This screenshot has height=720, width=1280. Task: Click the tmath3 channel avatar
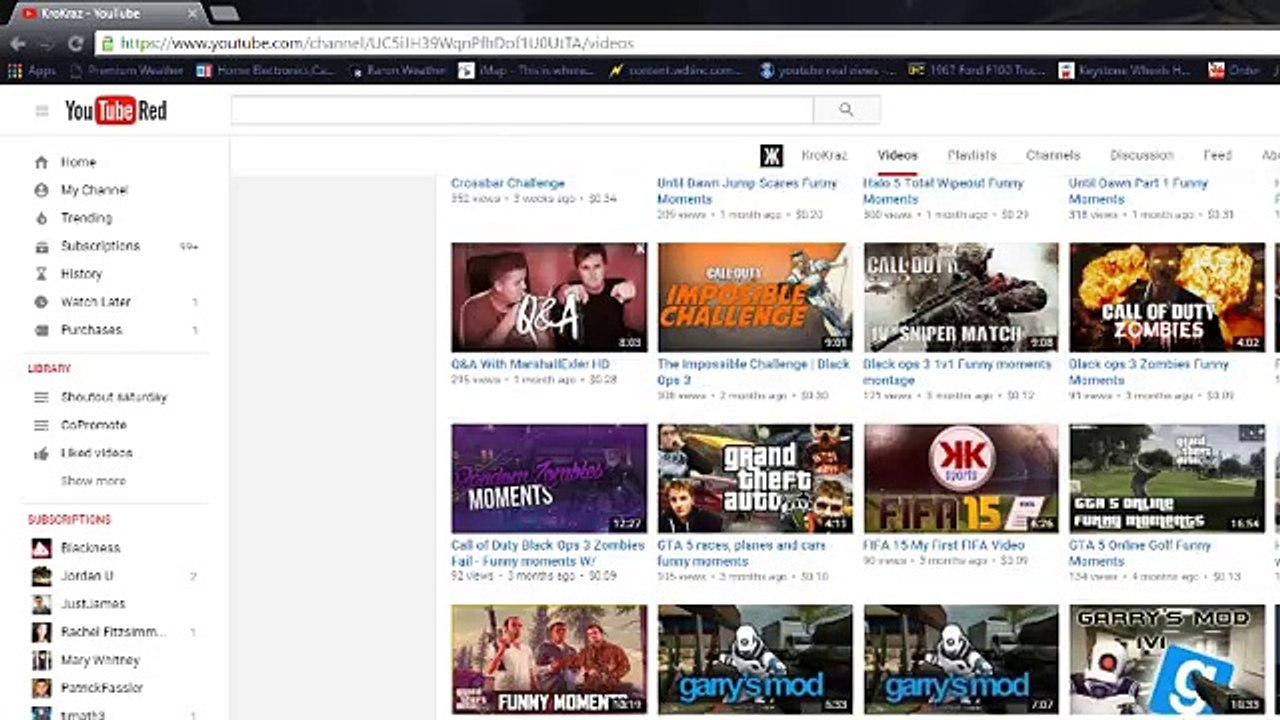click(x=41, y=714)
